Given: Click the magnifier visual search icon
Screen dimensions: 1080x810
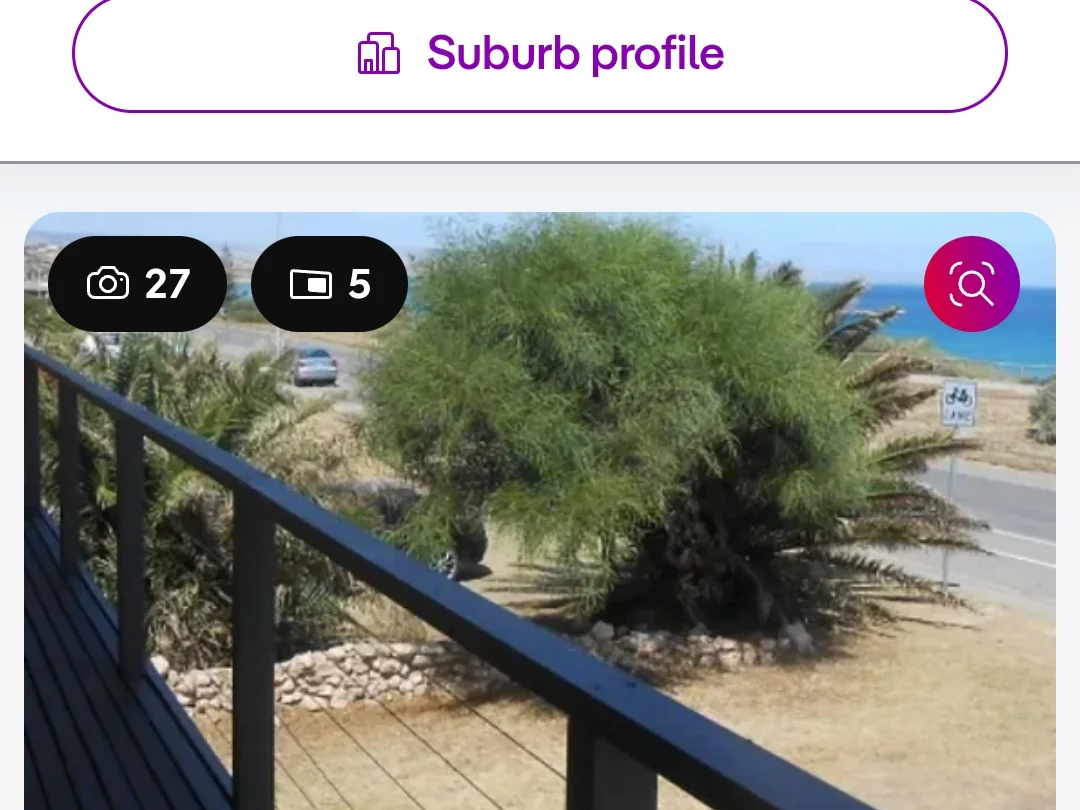Looking at the screenshot, I should [971, 284].
